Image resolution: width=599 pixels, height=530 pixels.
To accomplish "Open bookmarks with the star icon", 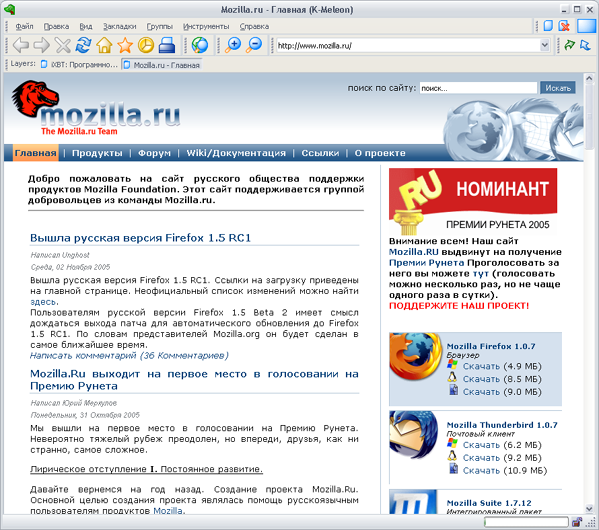I will click(125, 45).
